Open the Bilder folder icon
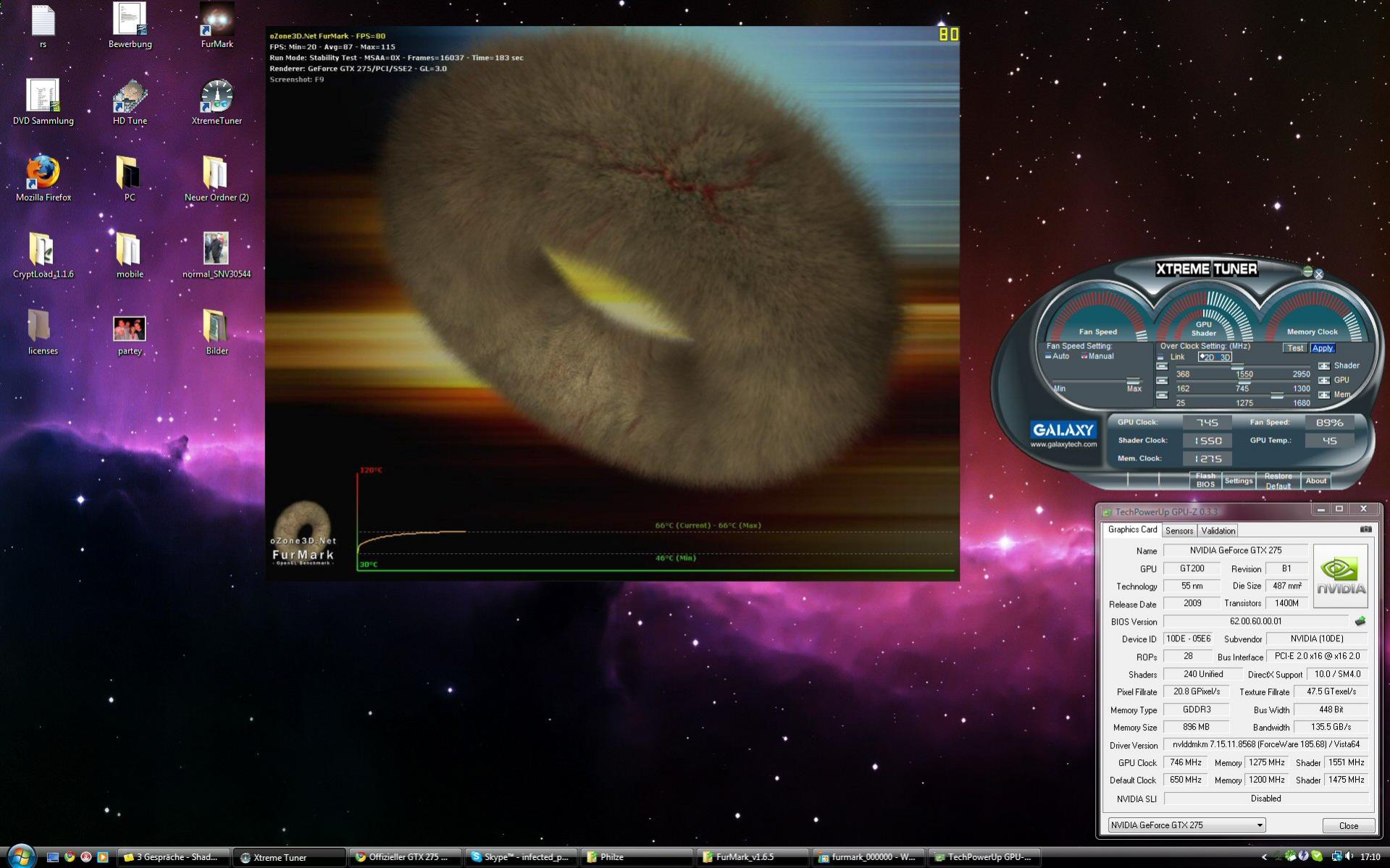 point(217,332)
